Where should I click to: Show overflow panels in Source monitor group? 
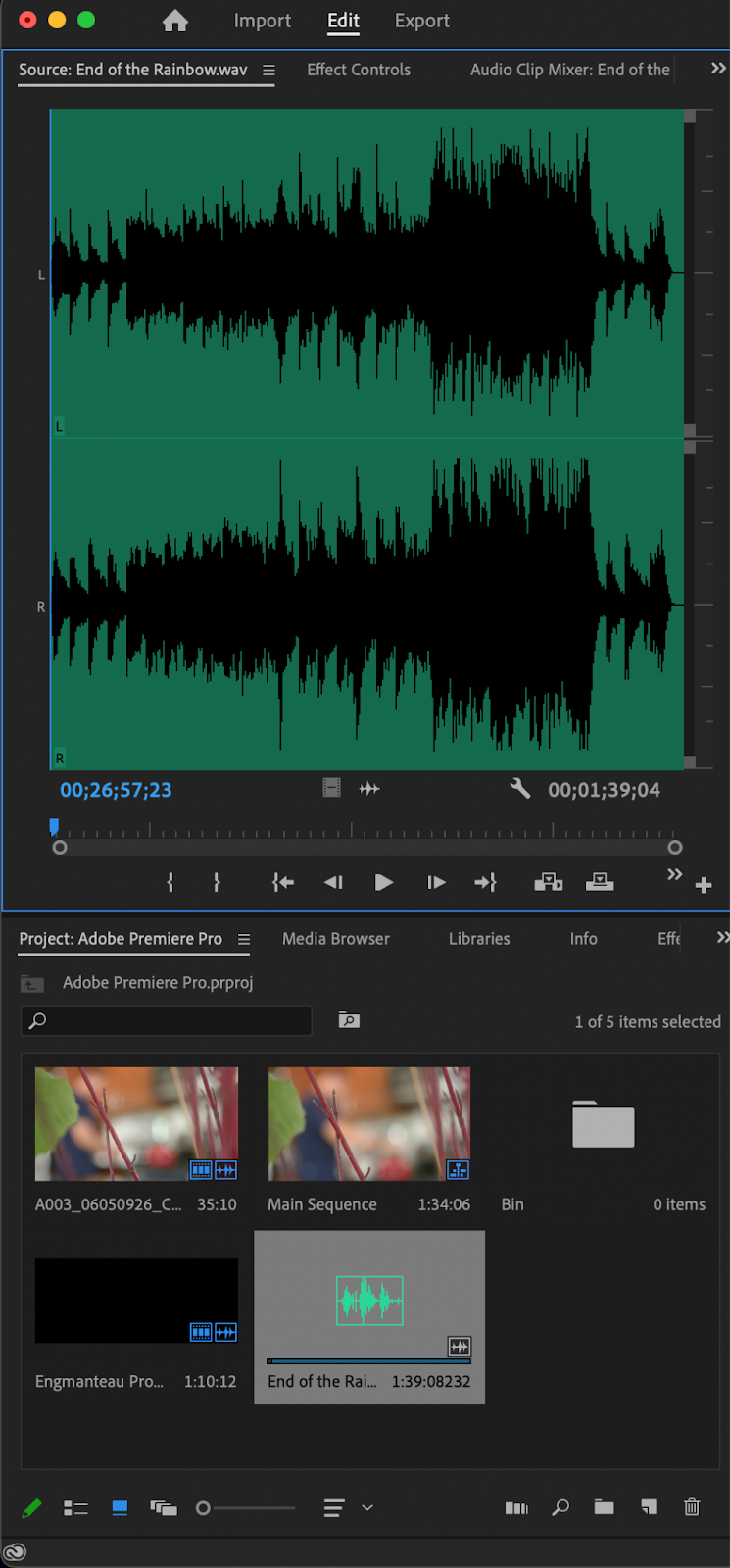[x=718, y=69]
